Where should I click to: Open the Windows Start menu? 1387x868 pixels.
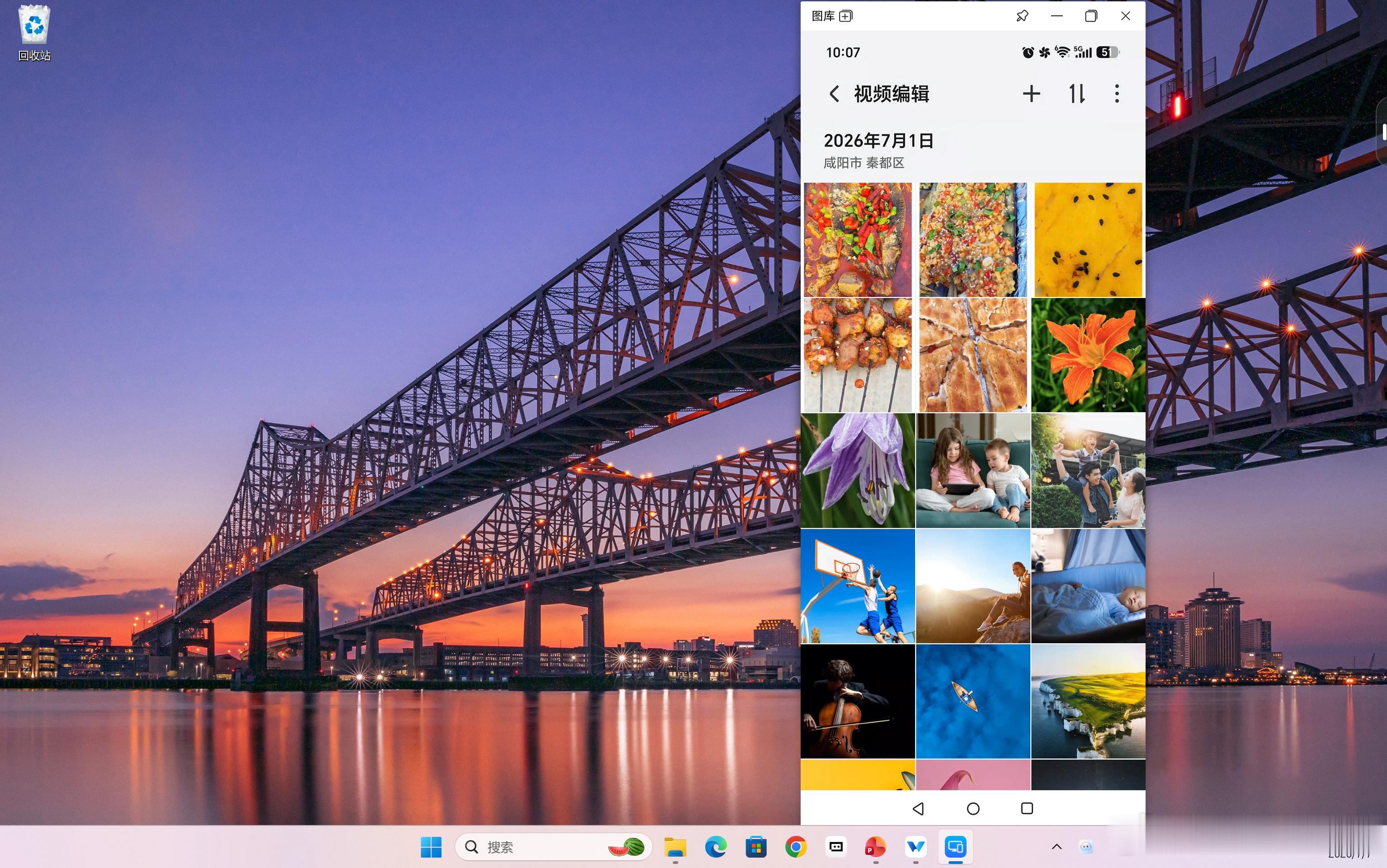[x=431, y=847]
